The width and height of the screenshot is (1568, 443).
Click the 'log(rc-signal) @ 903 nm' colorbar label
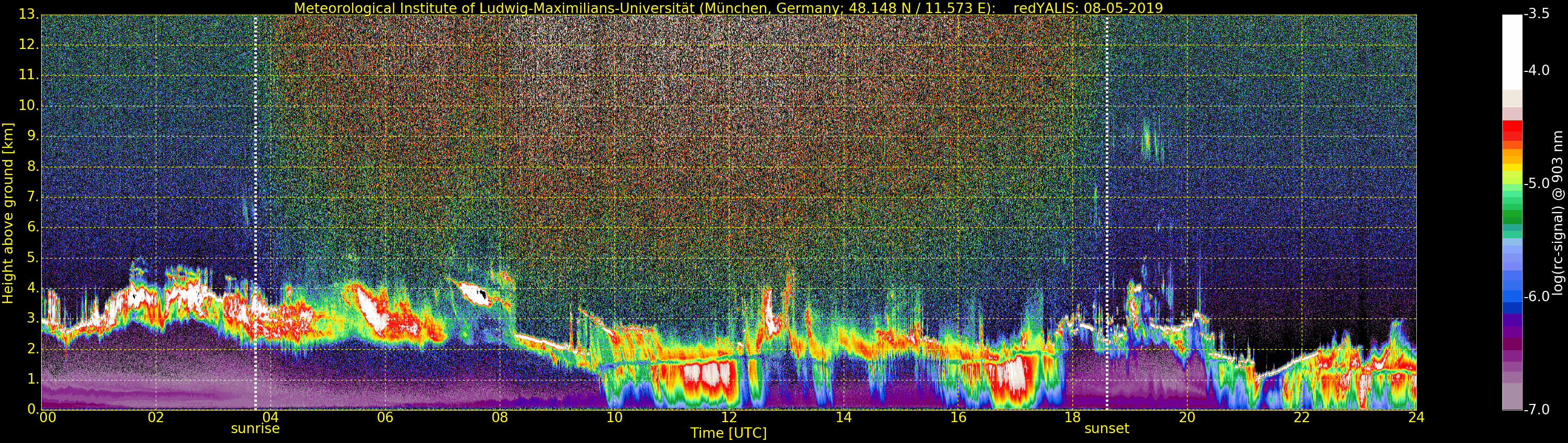(1557, 213)
